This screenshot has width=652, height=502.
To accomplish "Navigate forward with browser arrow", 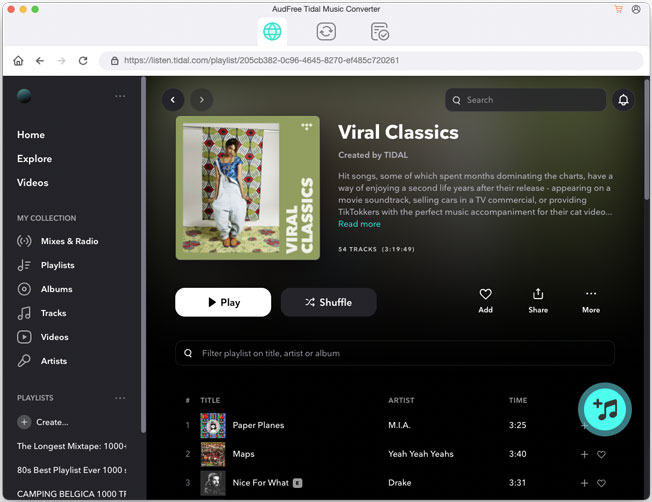I will point(62,61).
